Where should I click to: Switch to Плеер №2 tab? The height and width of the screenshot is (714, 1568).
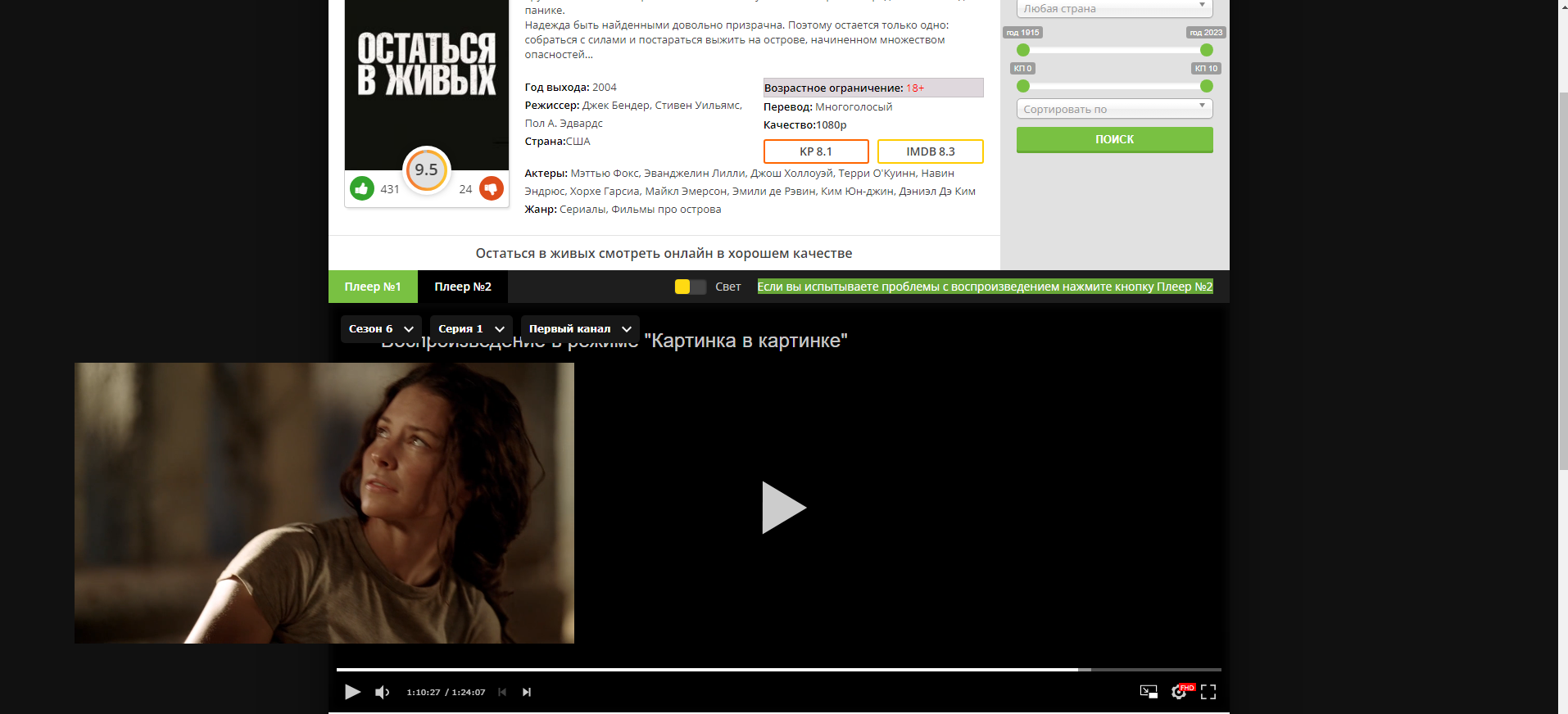tap(463, 287)
